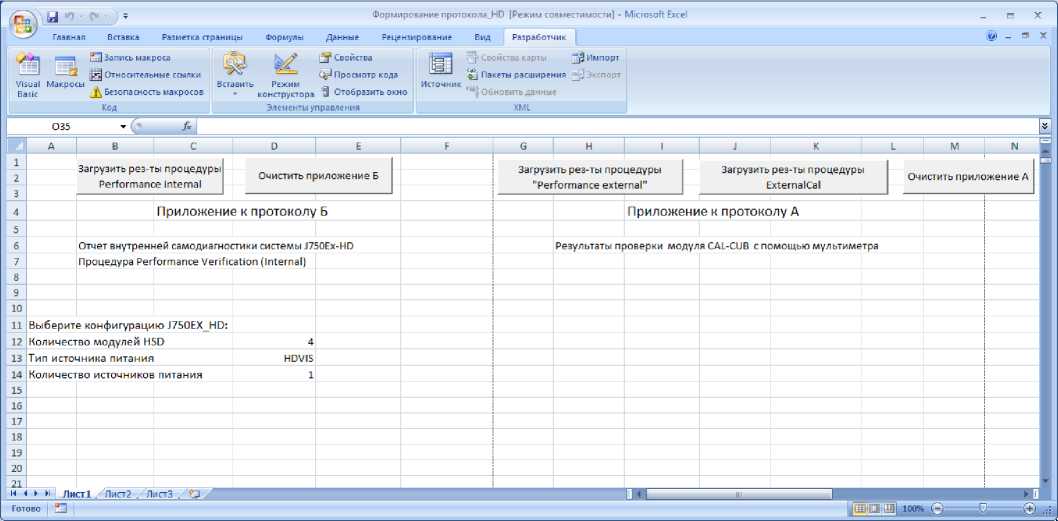
Task: Switch to Главная tab
Action: (x=68, y=37)
